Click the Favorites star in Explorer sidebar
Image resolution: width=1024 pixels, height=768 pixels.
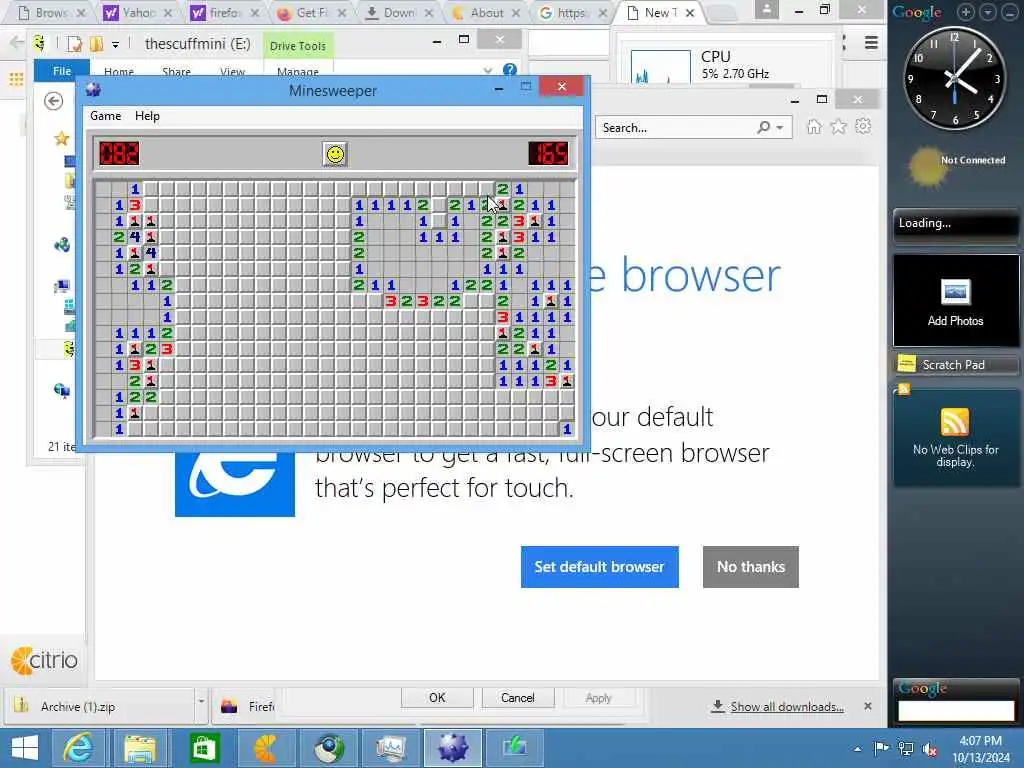coord(62,138)
